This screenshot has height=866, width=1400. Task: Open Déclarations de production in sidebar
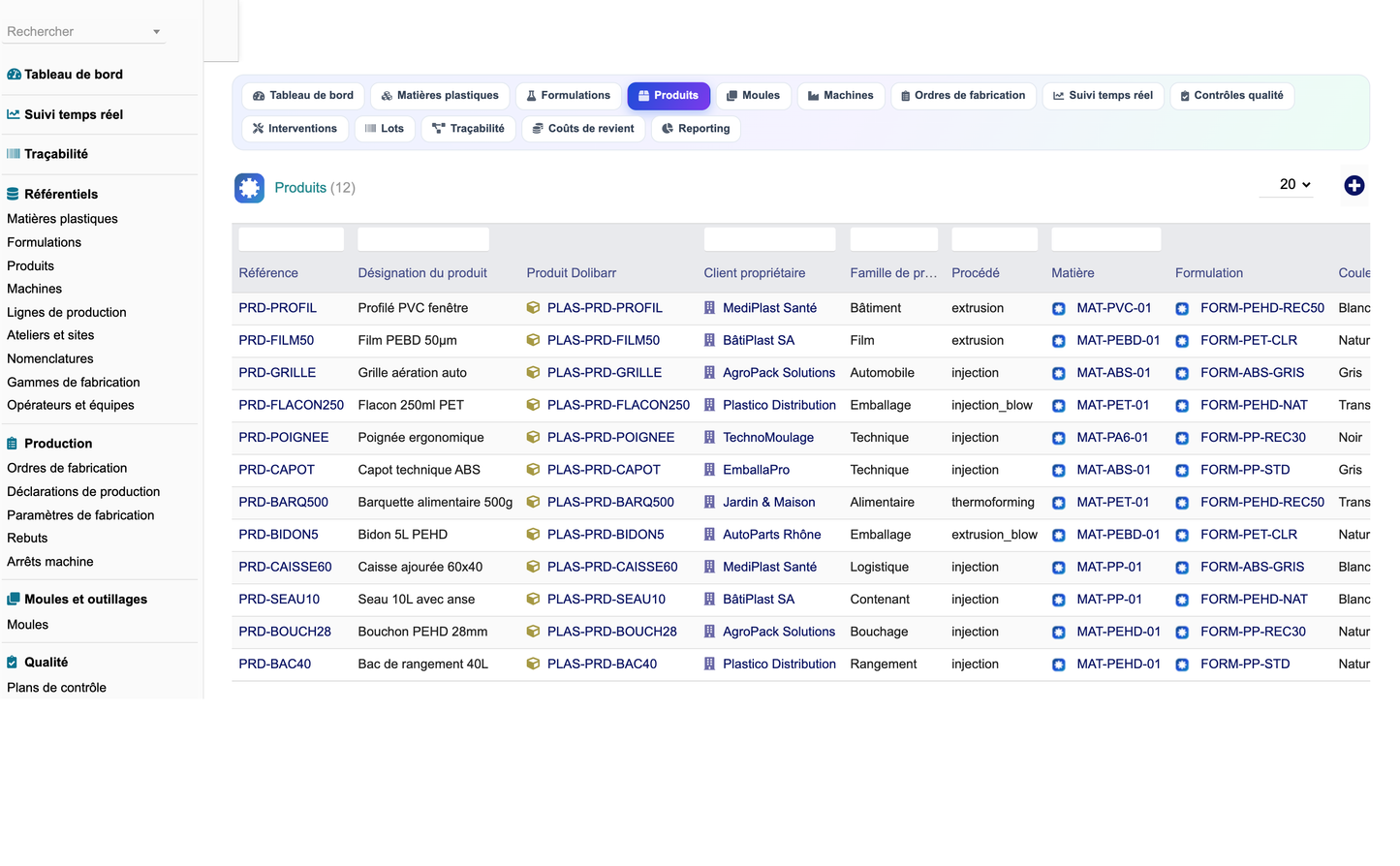pyautogui.click(x=83, y=492)
